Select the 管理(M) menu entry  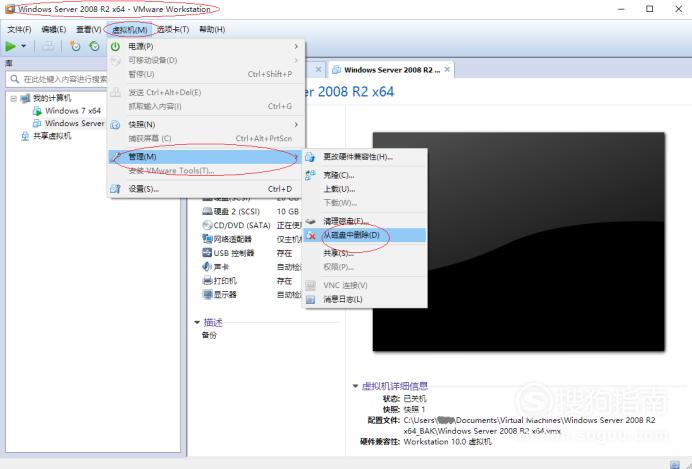206,157
